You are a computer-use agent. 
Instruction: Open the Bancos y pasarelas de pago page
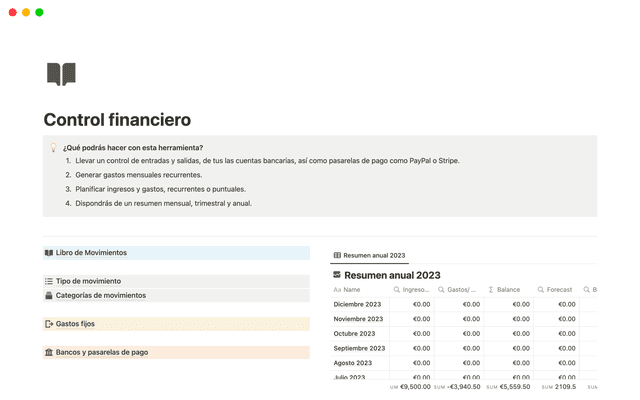point(102,352)
